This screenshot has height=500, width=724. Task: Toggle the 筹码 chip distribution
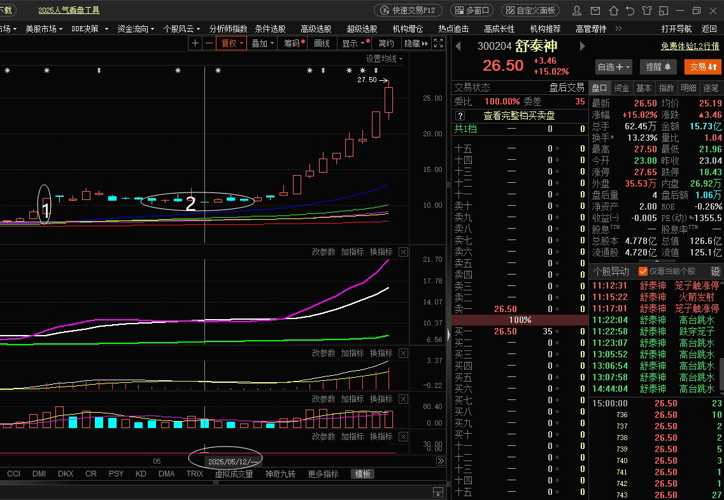coord(294,43)
